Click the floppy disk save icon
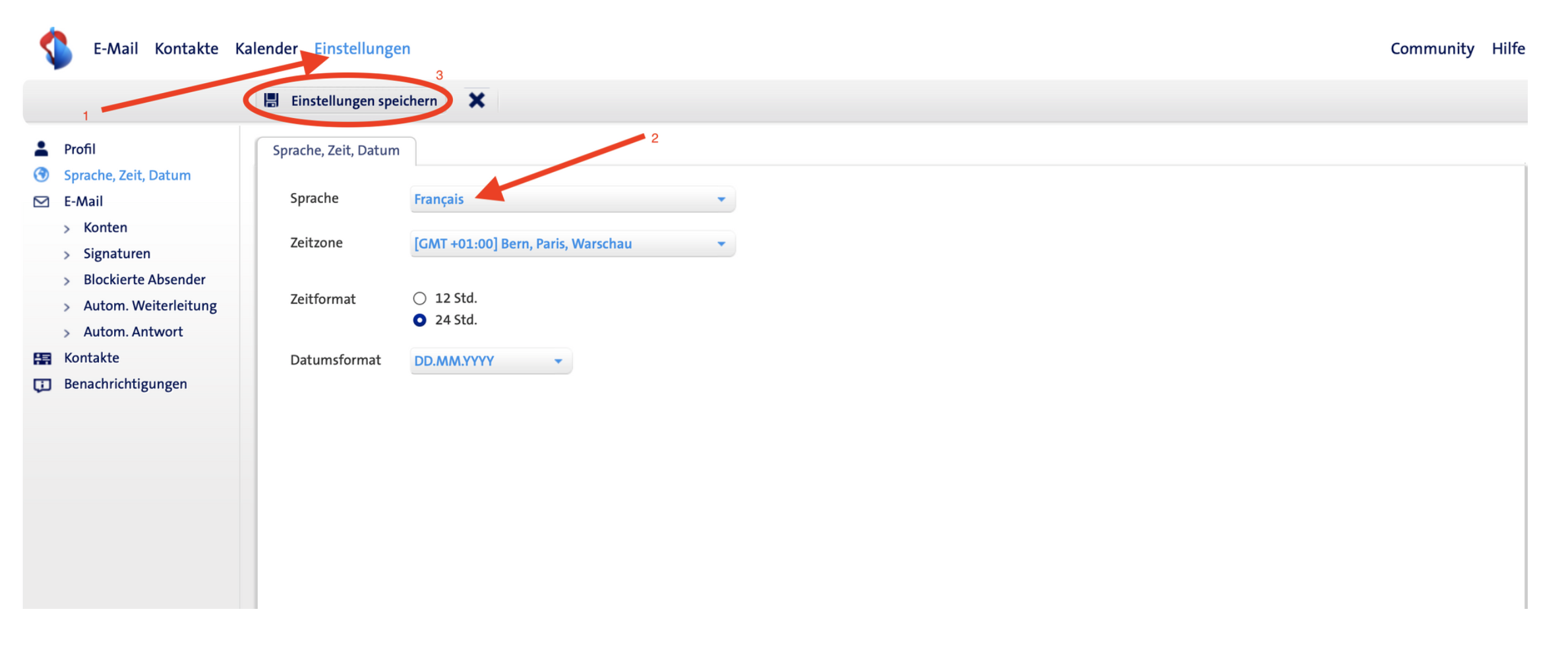The width and height of the screenshot is (1568, 655). [x=271, y=100]
